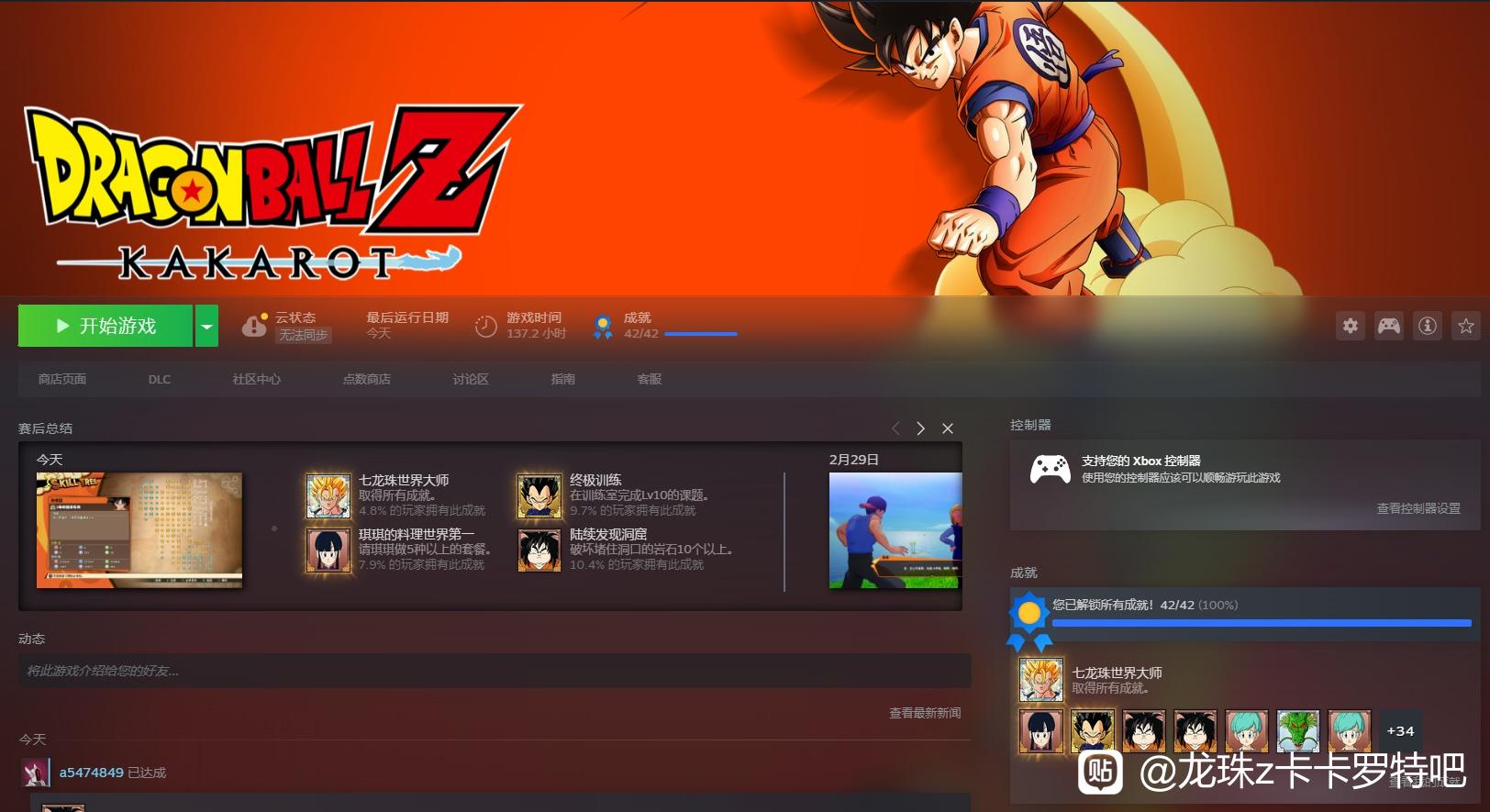
Task: Go to next post-game summary arrow
Action: 921,428
